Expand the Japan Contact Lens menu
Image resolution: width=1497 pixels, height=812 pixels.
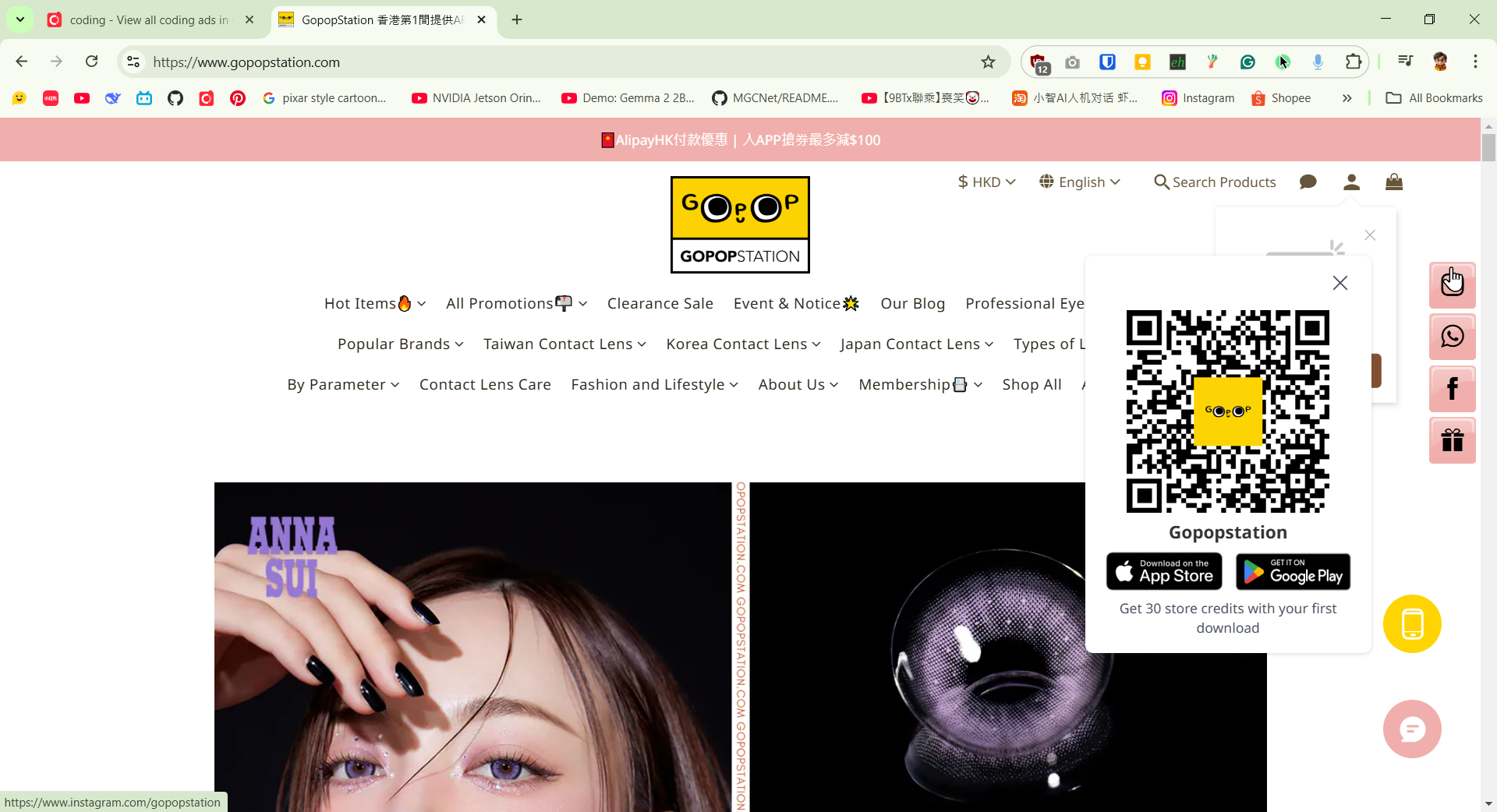click(x=917, y=344)
